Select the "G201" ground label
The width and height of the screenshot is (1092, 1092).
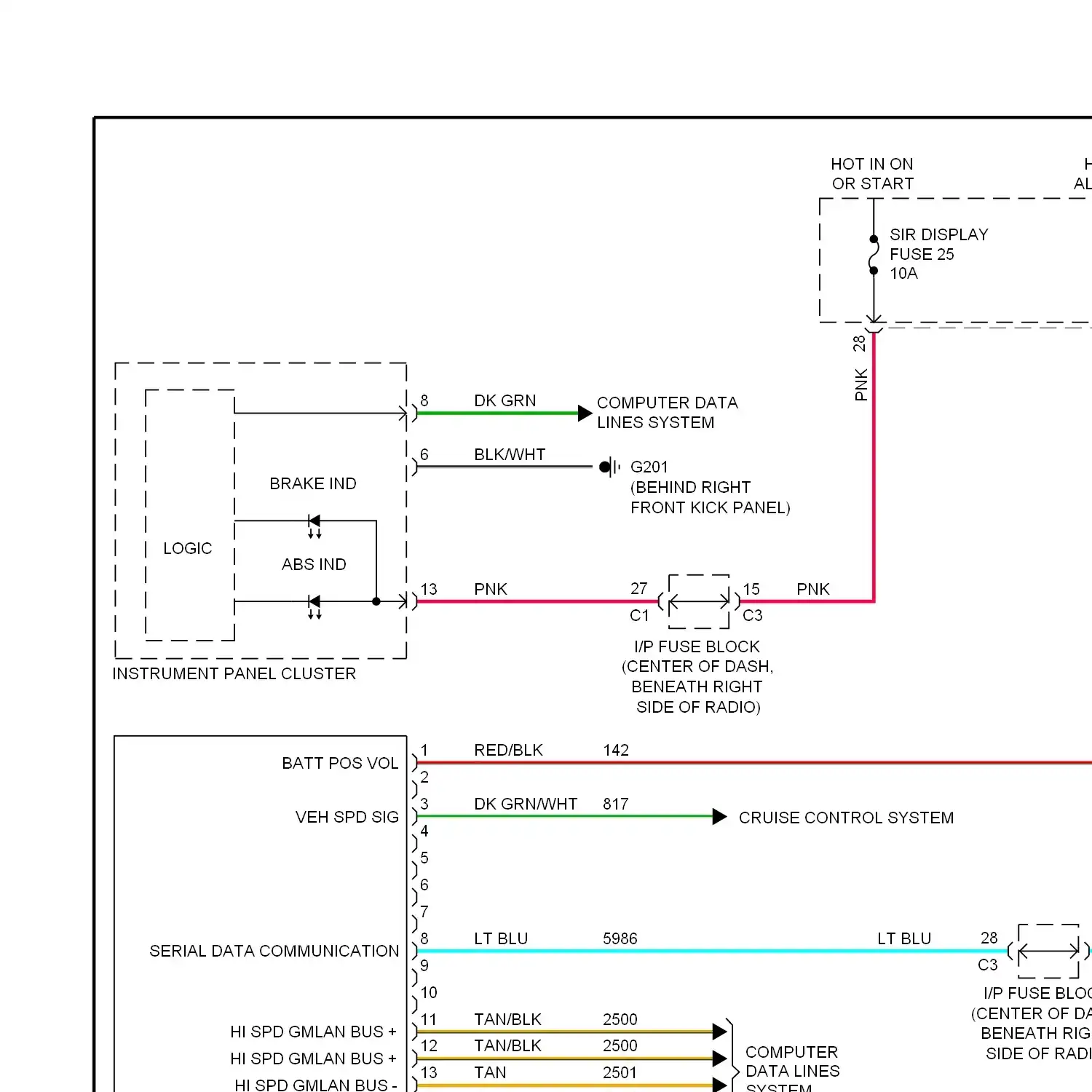(x=649, y=467)
